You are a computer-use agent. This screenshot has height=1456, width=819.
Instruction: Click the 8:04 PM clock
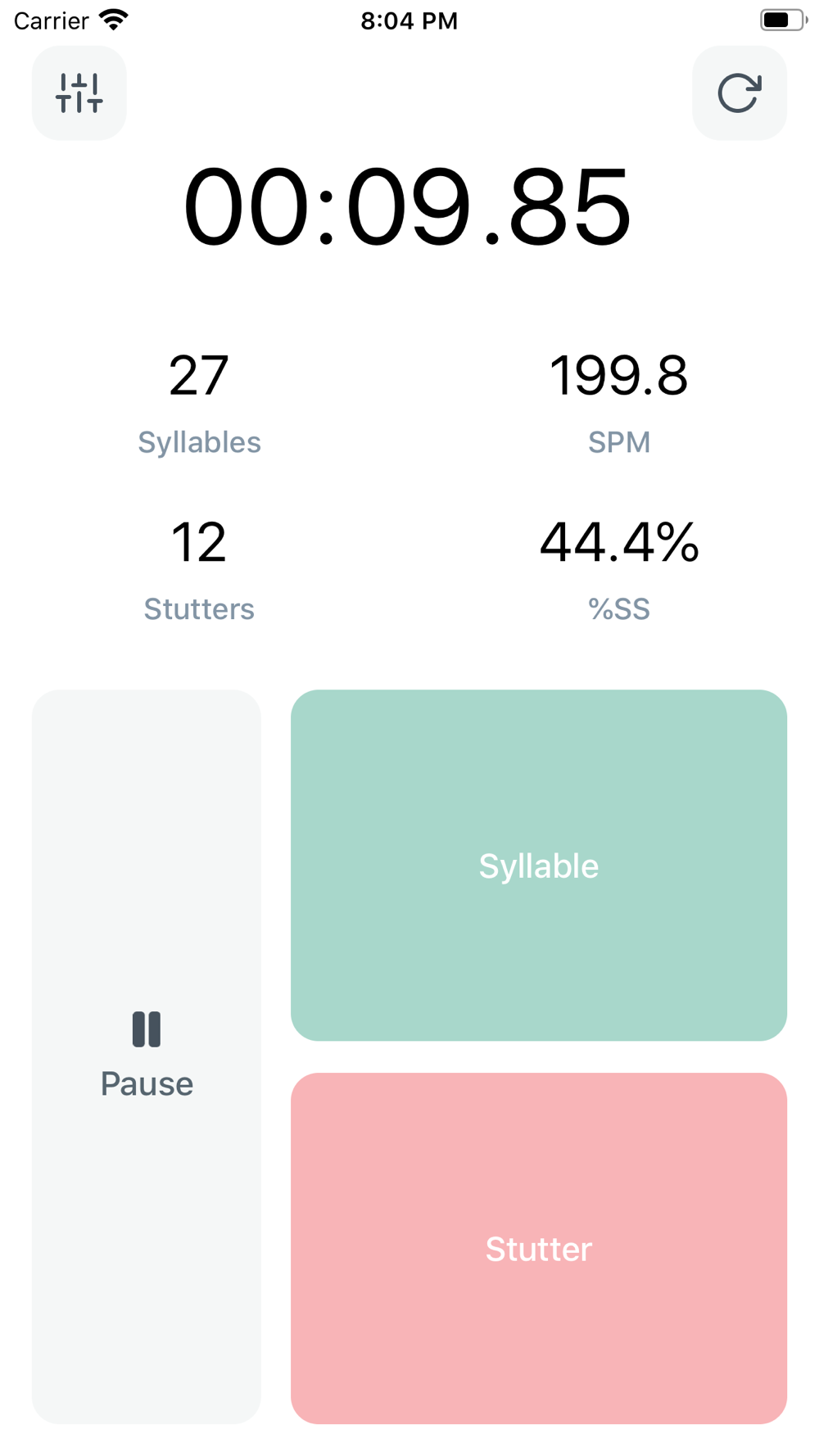pyautogui.click(x=409, y=20)
